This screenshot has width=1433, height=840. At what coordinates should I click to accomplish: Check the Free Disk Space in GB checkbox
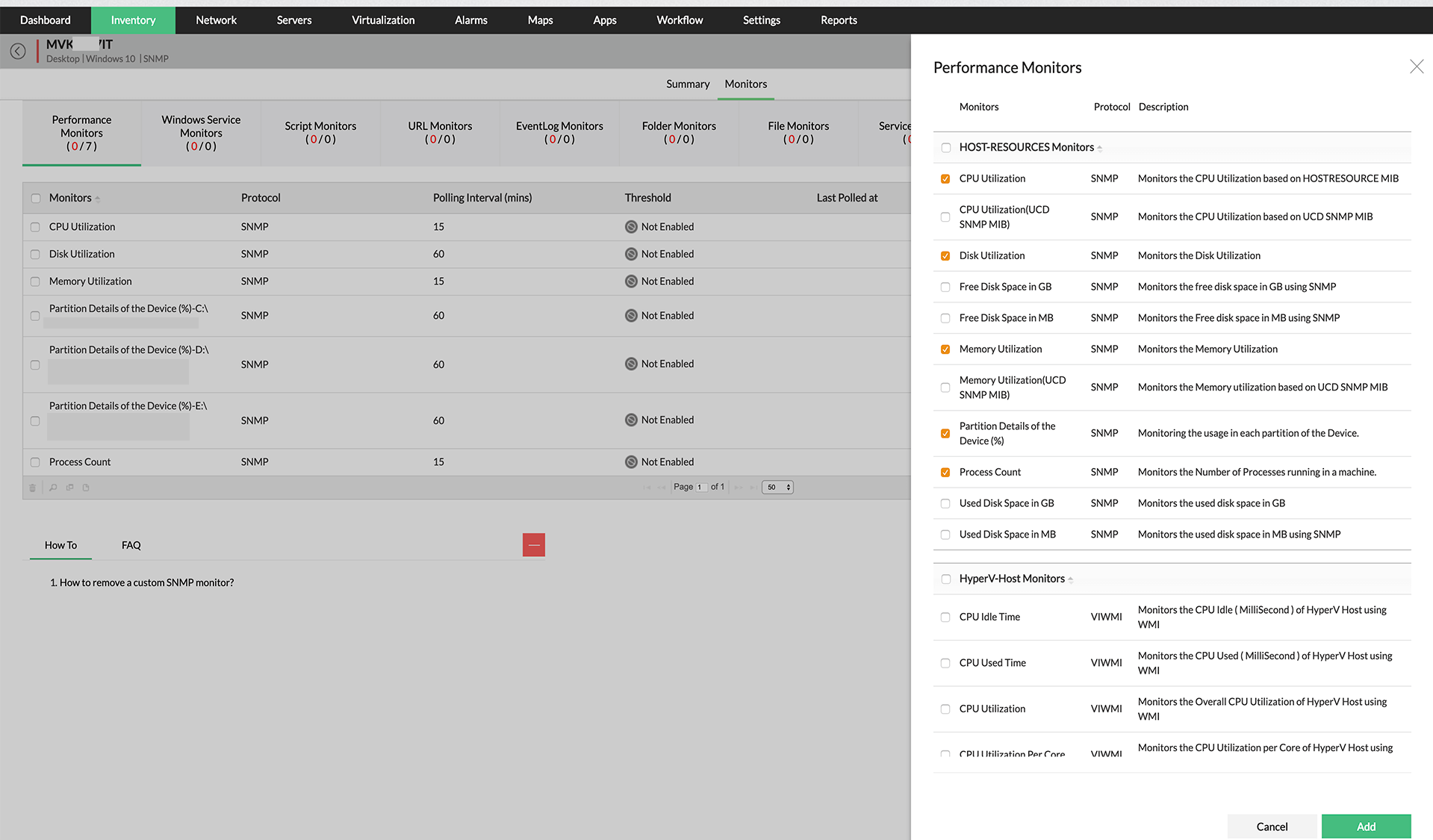pos(945,287)
